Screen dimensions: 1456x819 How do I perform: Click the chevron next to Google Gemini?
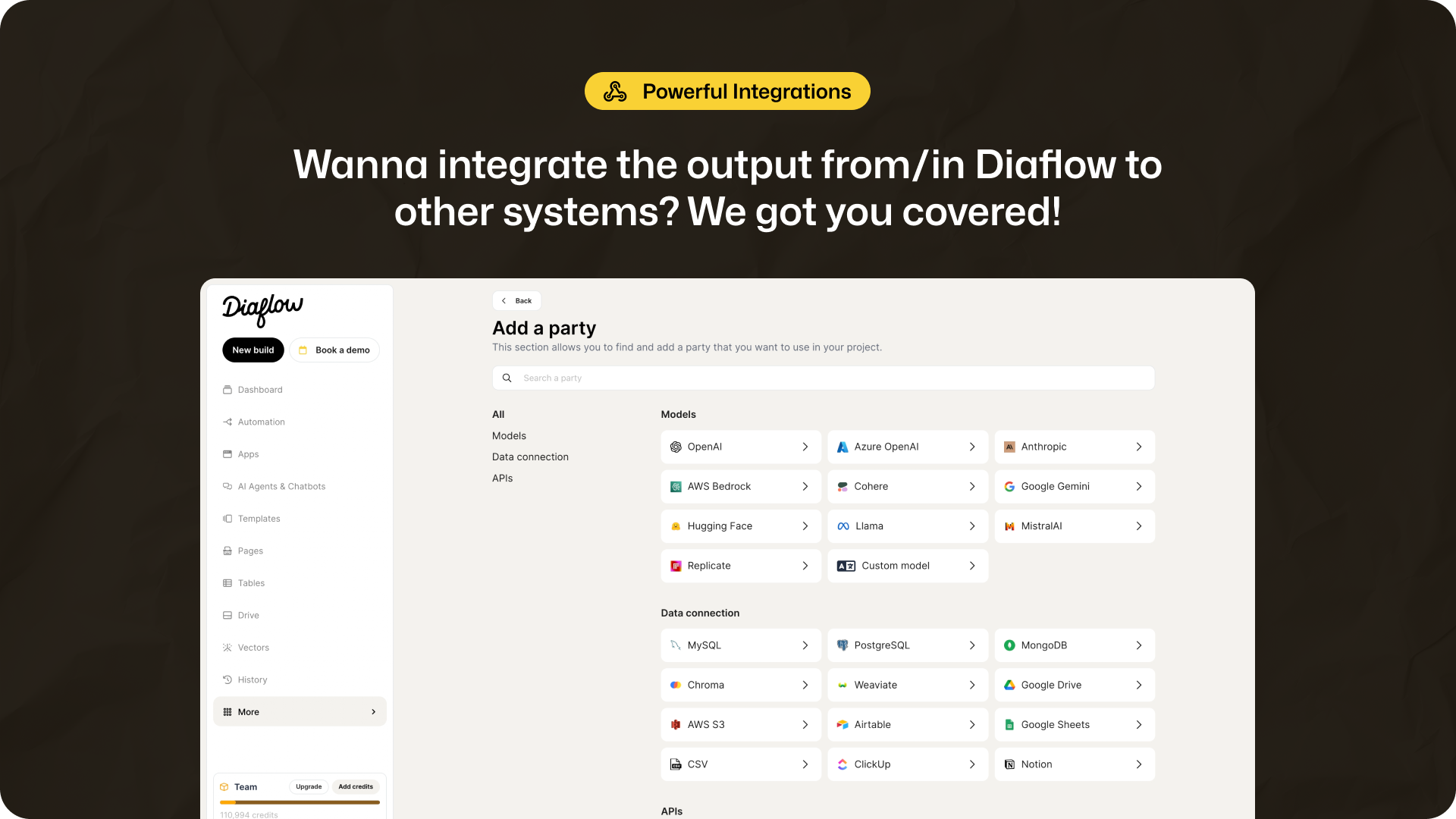[1139, 486]
